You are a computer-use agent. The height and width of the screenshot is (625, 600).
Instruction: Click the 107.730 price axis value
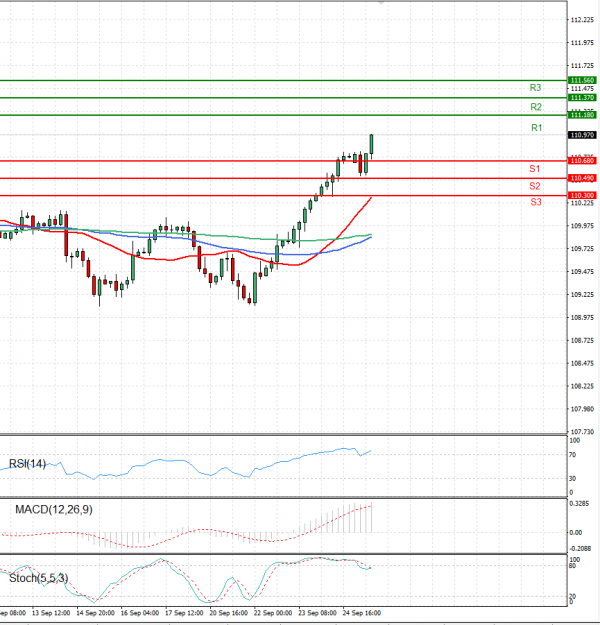582,432
